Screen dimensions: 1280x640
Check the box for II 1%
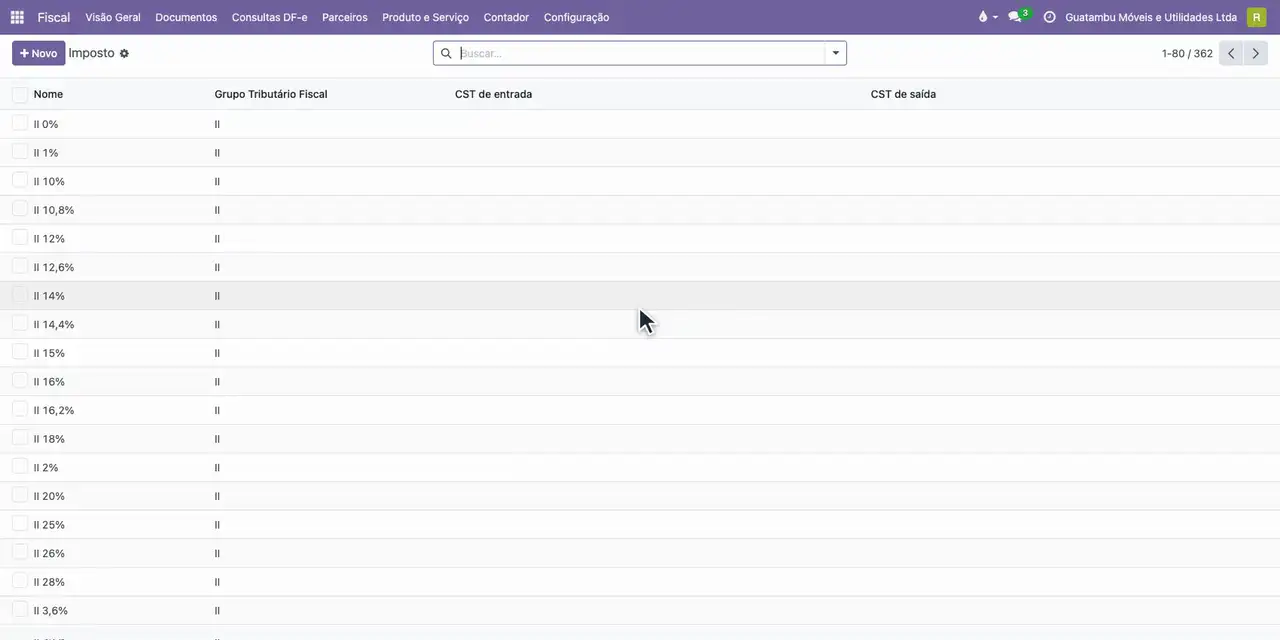[20, 152]
